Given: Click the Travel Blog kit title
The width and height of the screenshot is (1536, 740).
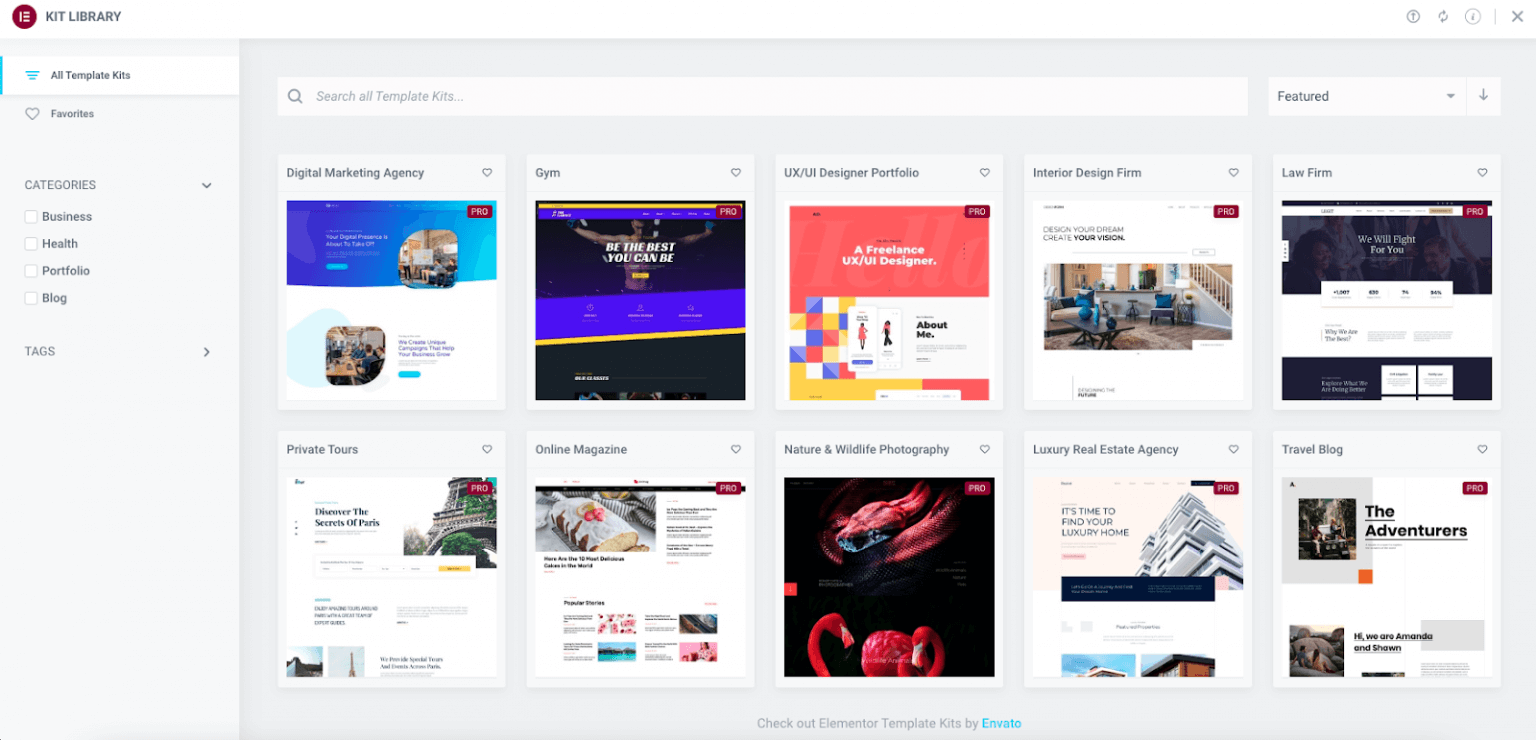Looking at the screenshot, I should click(1312, 450).
